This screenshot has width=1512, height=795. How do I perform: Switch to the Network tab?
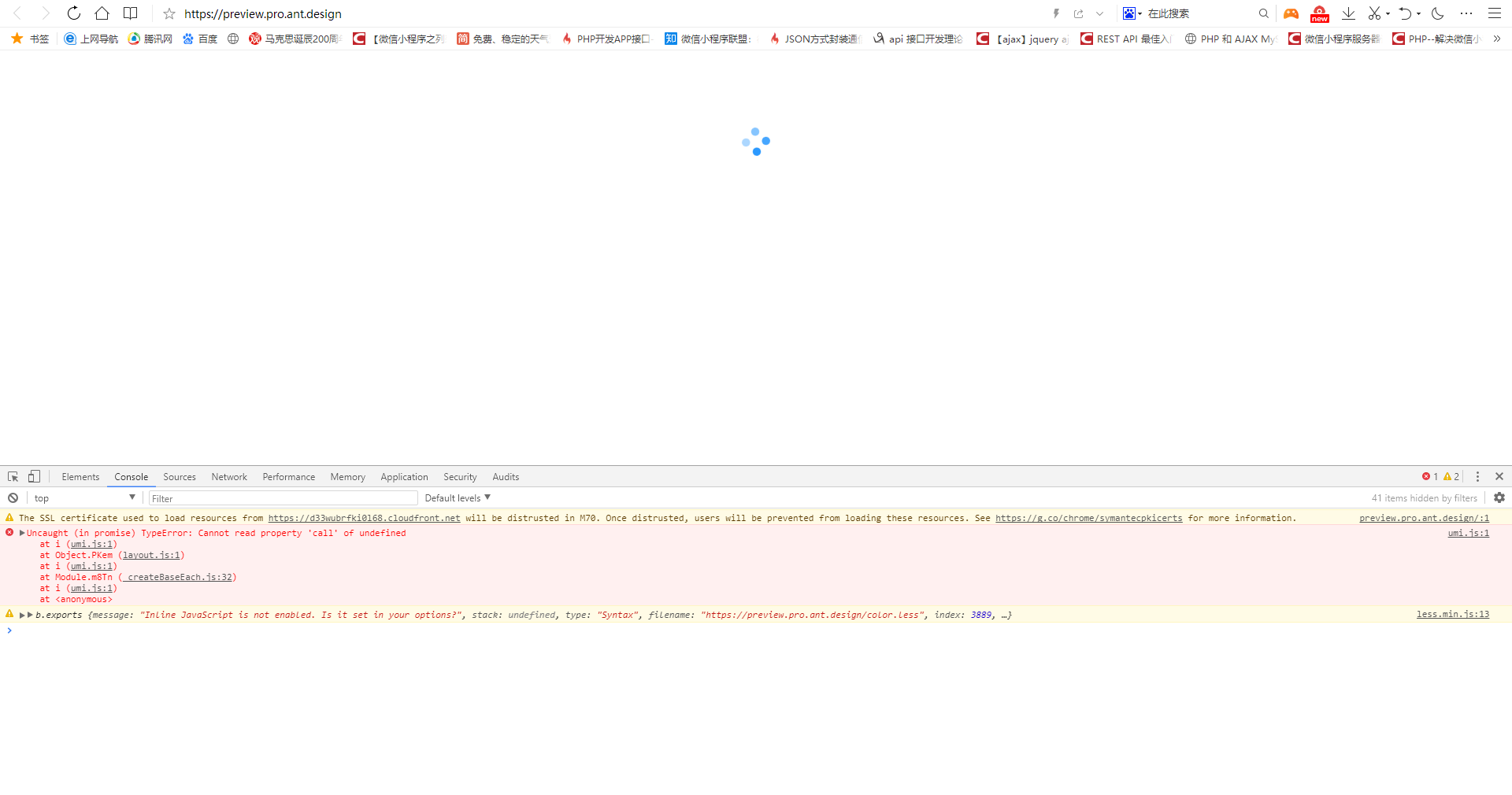point(229,477)
